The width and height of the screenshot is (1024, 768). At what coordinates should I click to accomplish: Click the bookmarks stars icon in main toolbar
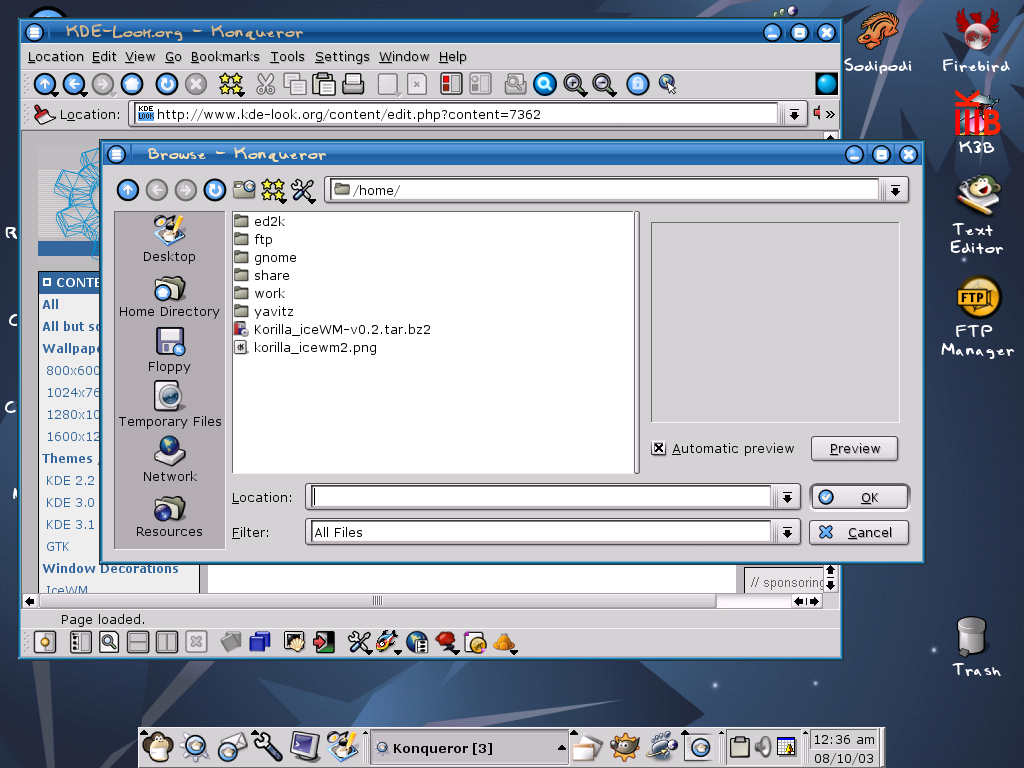click(231, 84)
